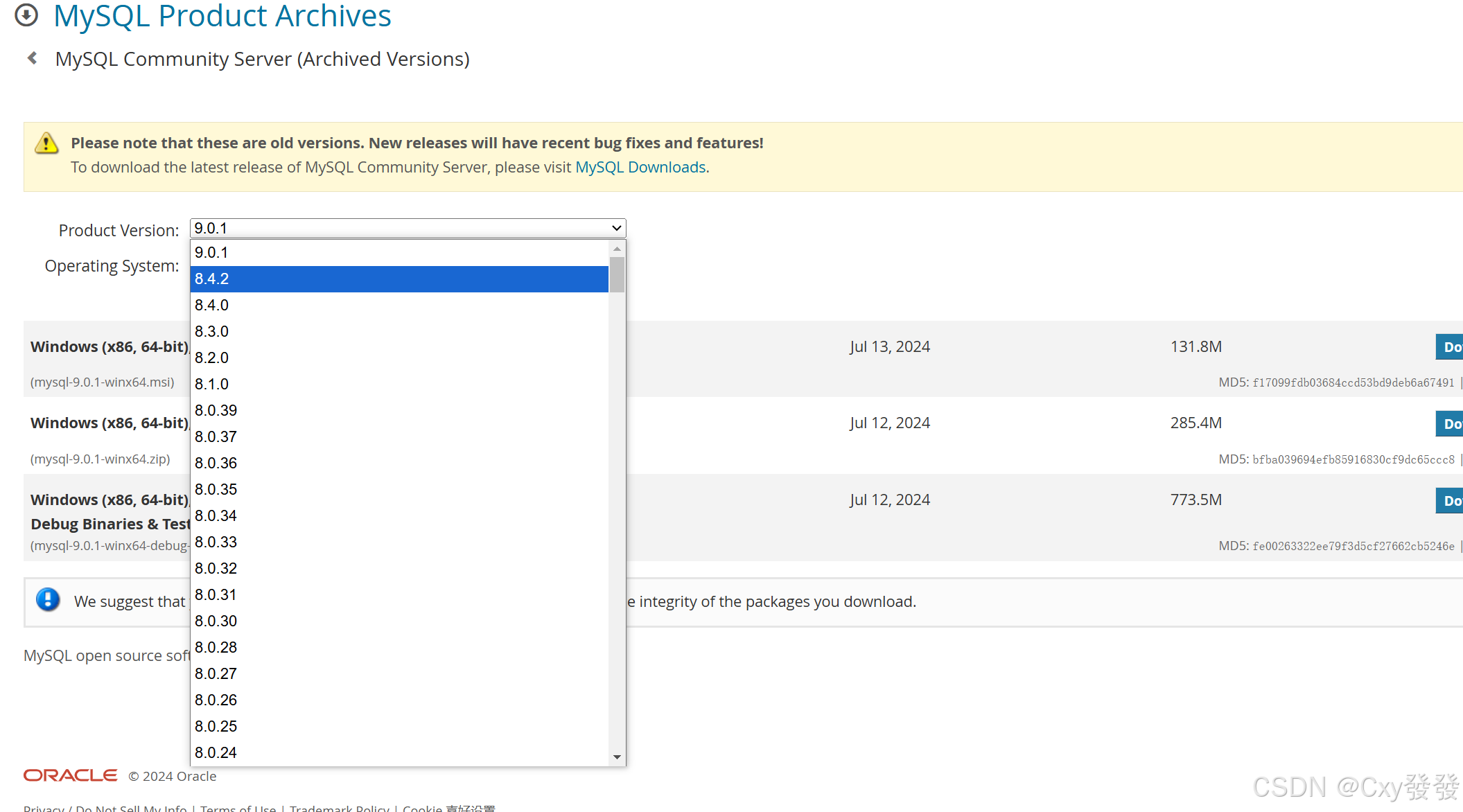1463x812 pixels.
Task: Click the MySQL Product Archives title link
Action: click(222, 16)
